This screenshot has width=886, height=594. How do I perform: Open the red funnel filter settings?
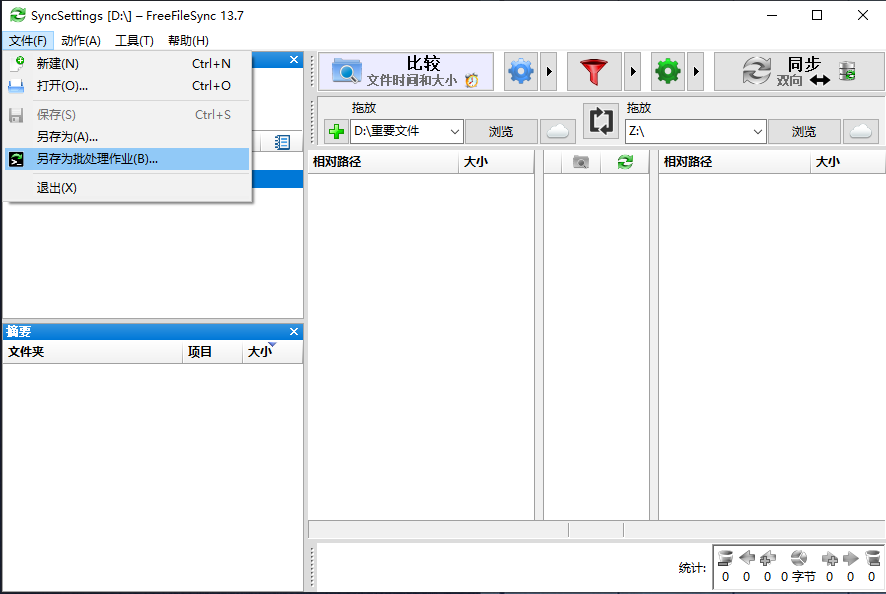pos(594,71)
